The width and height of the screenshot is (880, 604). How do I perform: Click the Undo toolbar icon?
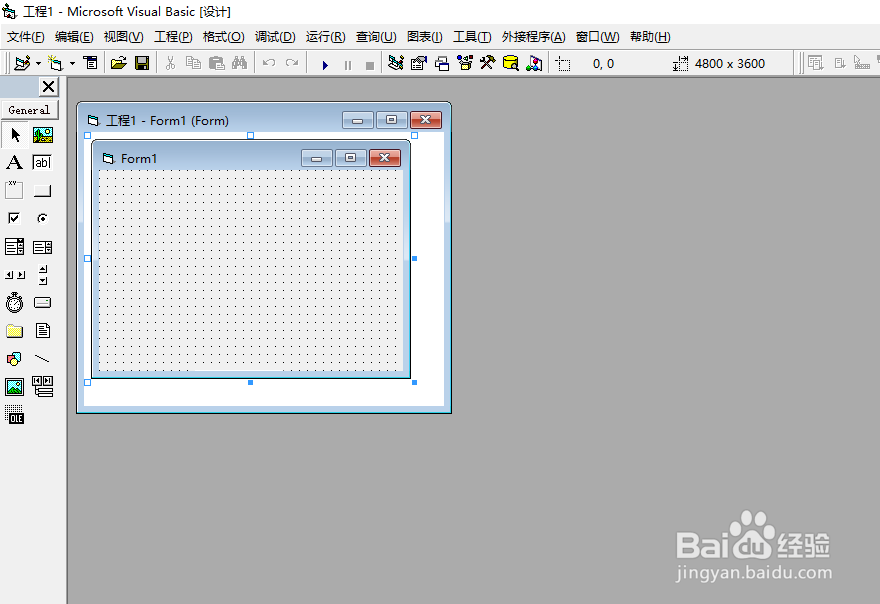point(269,63)
